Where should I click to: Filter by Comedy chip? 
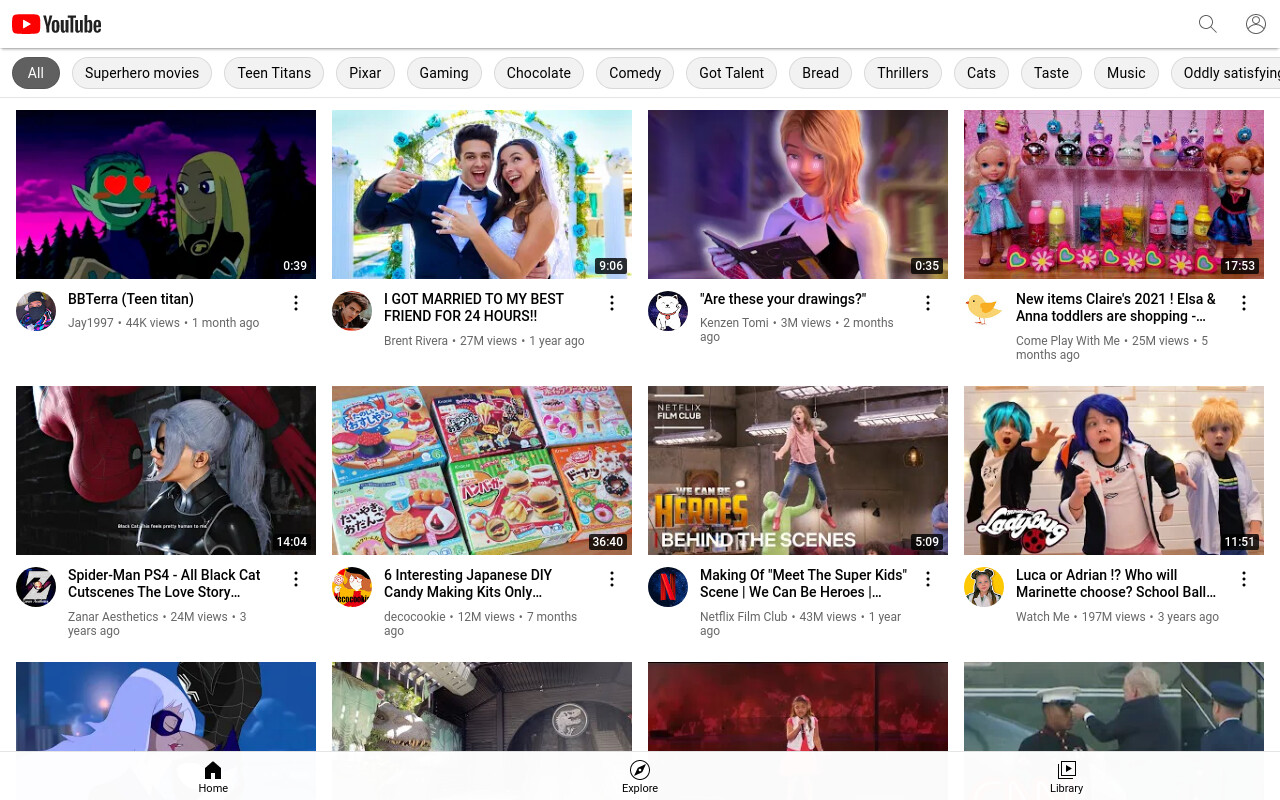point(635,73)
